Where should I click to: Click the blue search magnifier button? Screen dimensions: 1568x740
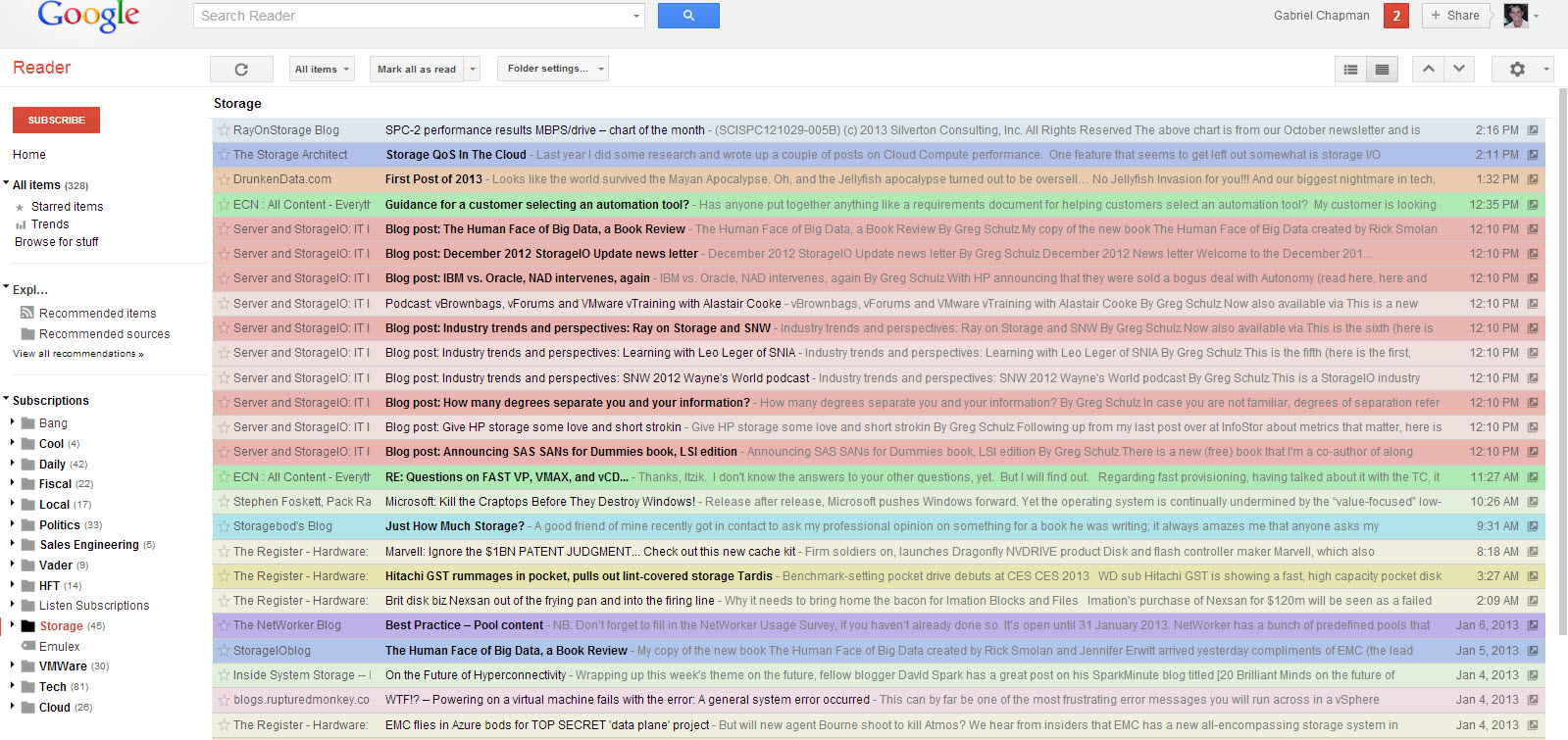[688, 16]
